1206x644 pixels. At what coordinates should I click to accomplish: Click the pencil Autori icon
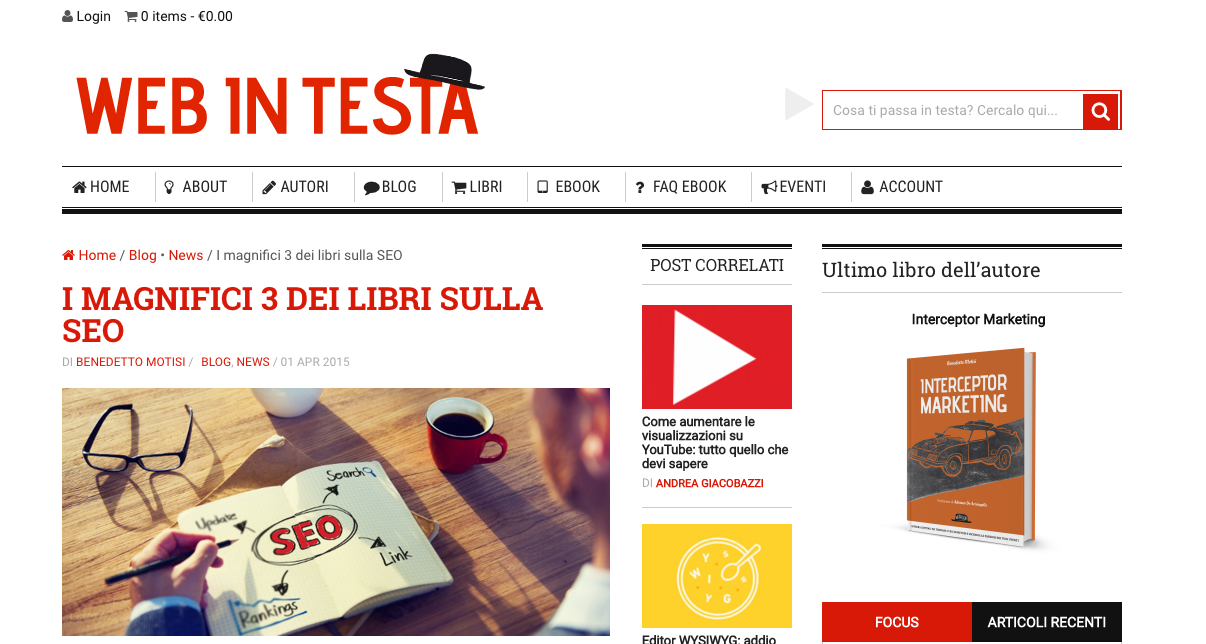point(269,187)
